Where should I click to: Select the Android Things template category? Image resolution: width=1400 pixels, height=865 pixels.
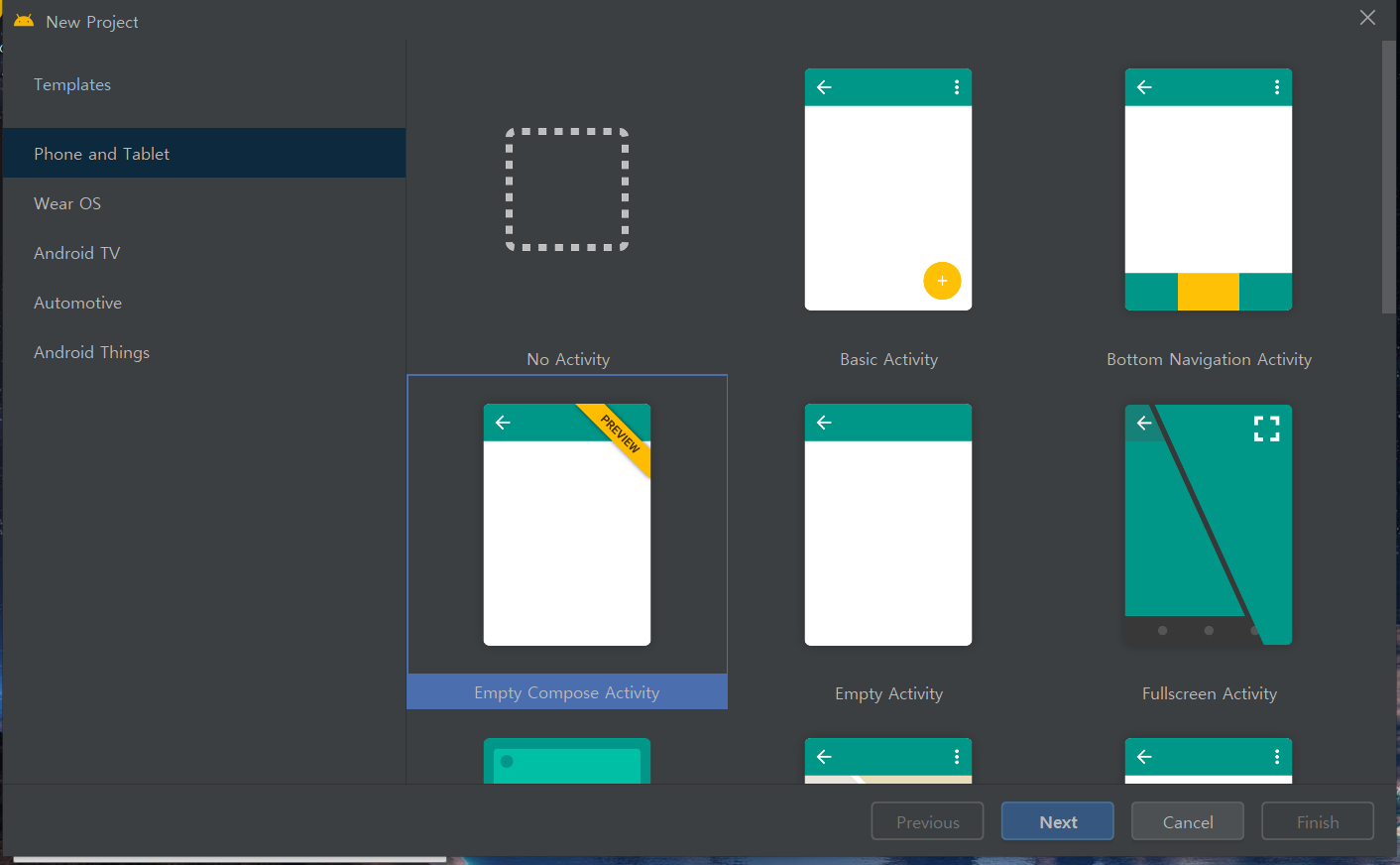203,352
